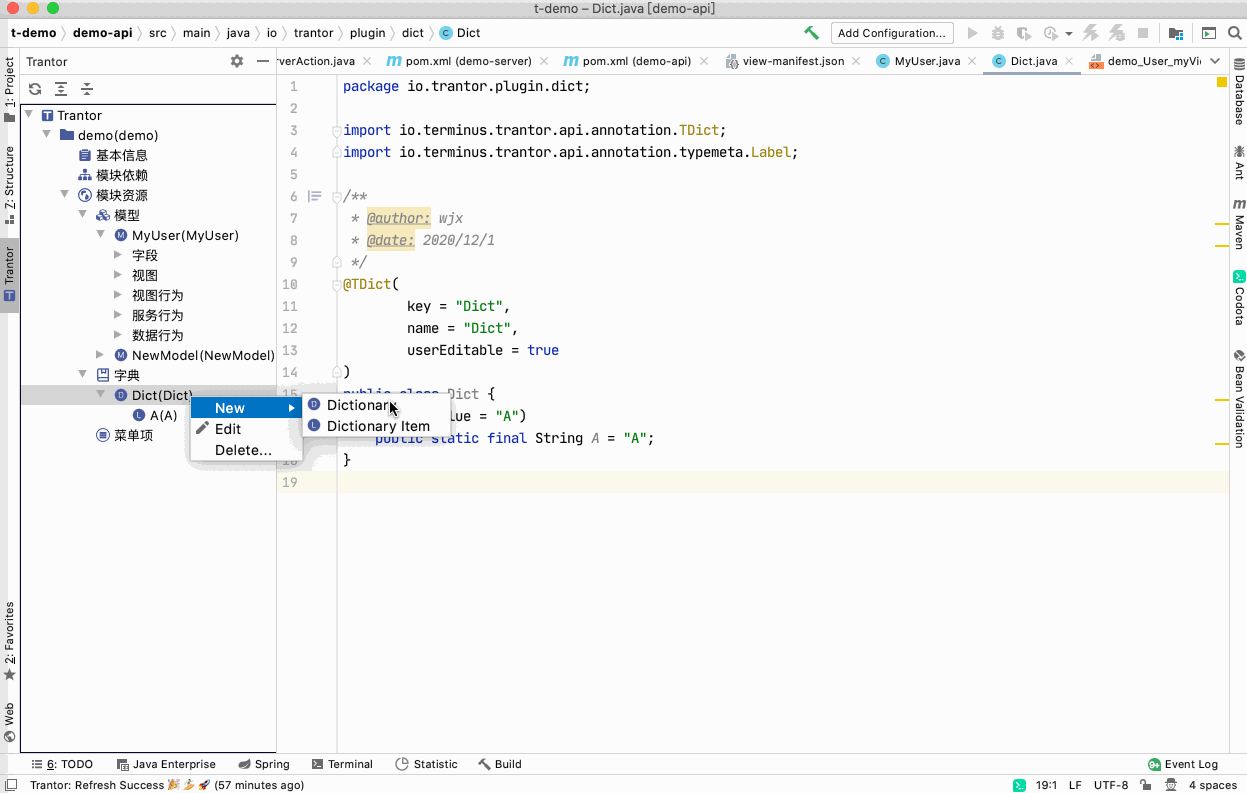1247x793 pixels.
Task: Open the Ant tool window
Action: (x=1238, y=161)
